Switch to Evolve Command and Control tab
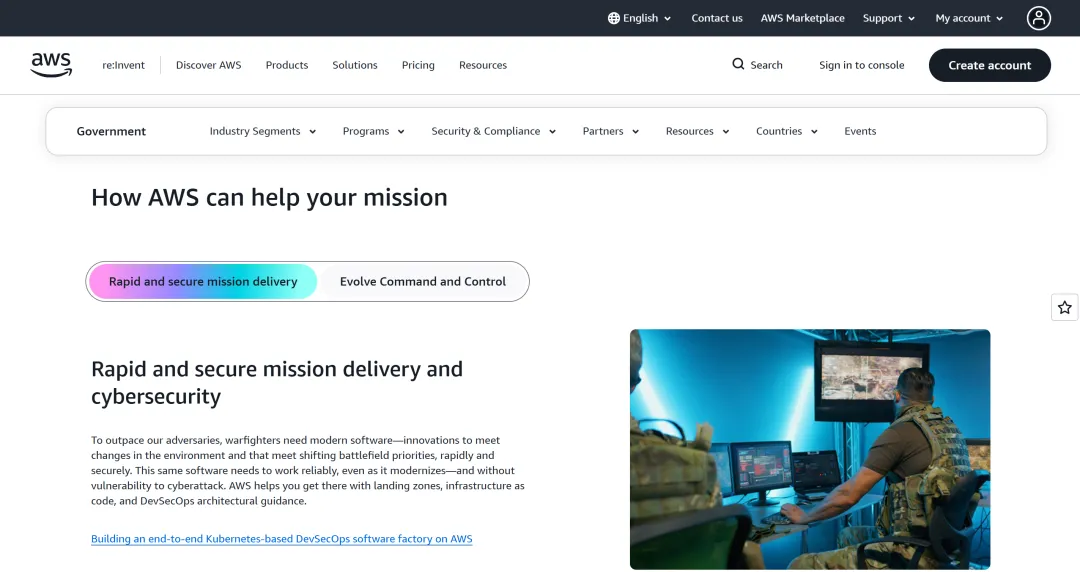Viewport: 1080px width, 572px height. (423, 281)
